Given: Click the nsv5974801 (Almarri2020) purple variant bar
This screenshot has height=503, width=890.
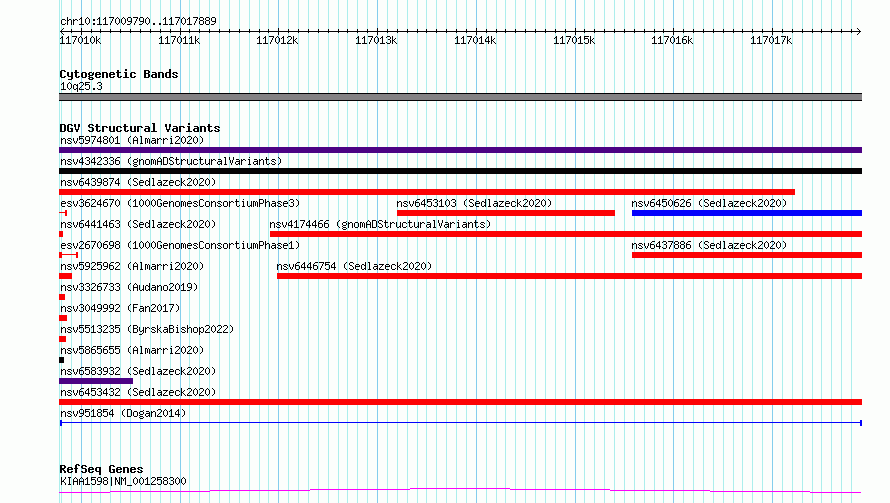Looking at the screenshot, I should pos(460,150).
